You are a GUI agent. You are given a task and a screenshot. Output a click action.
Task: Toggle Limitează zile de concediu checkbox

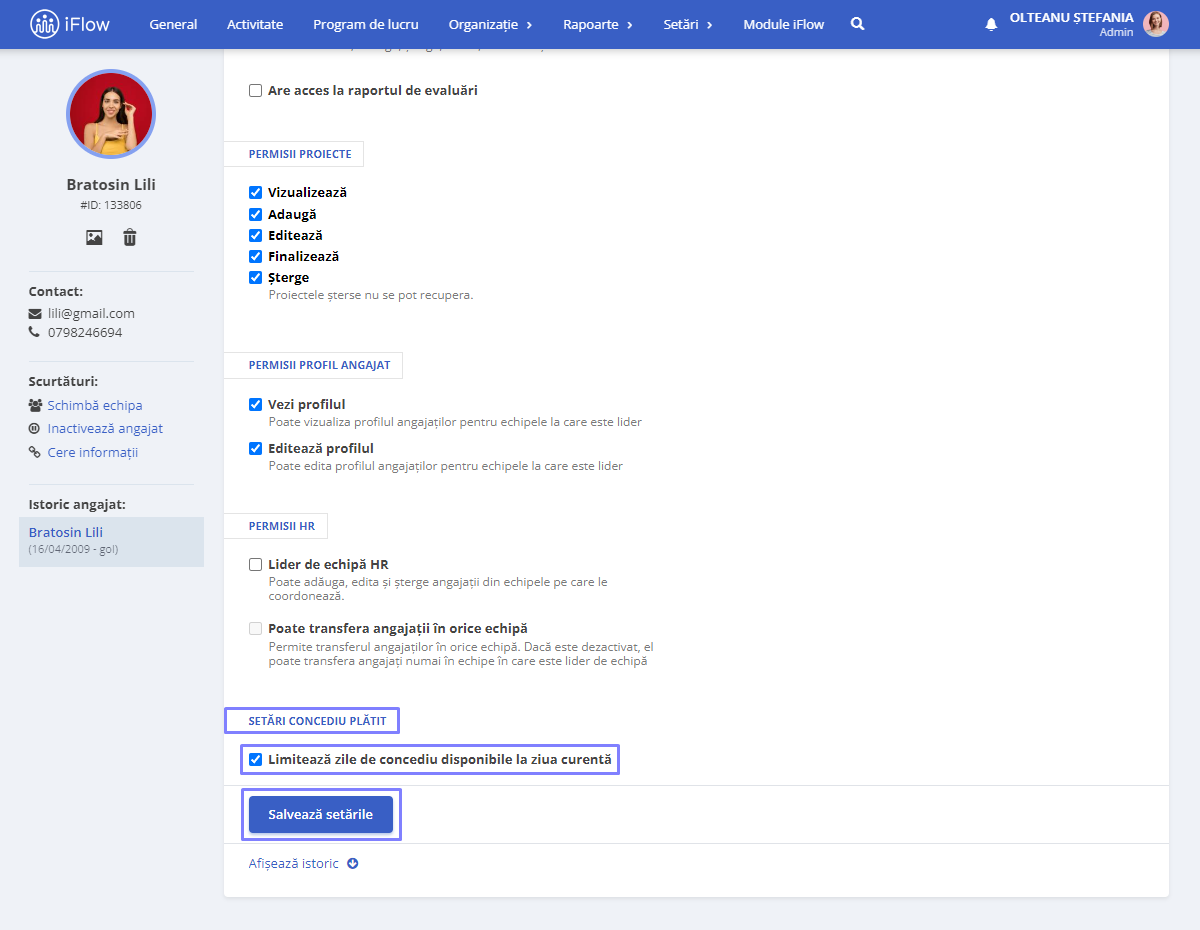point(255,759)
